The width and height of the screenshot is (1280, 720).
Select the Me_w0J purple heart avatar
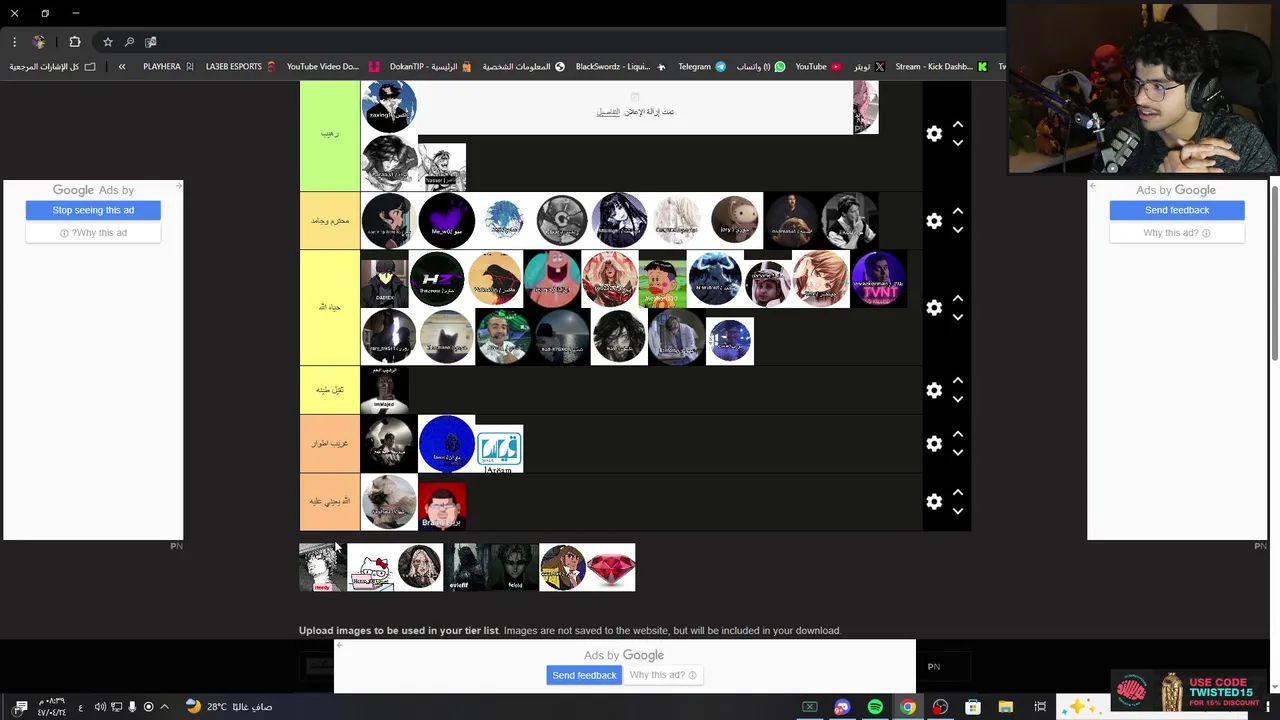click(x=446, y=220)
